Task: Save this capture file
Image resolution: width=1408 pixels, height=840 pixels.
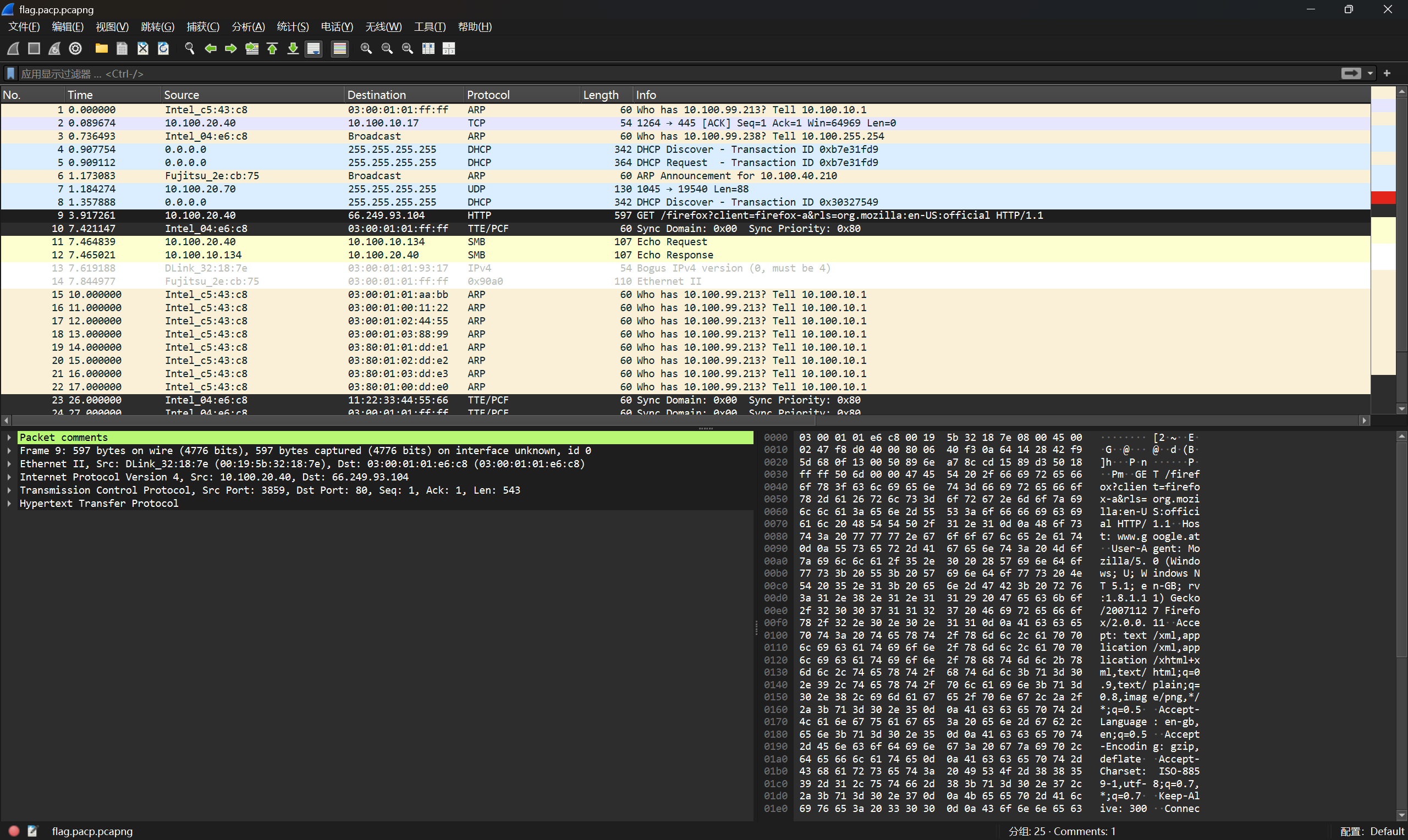Action: pyautogui.click(x=122, y=49)
